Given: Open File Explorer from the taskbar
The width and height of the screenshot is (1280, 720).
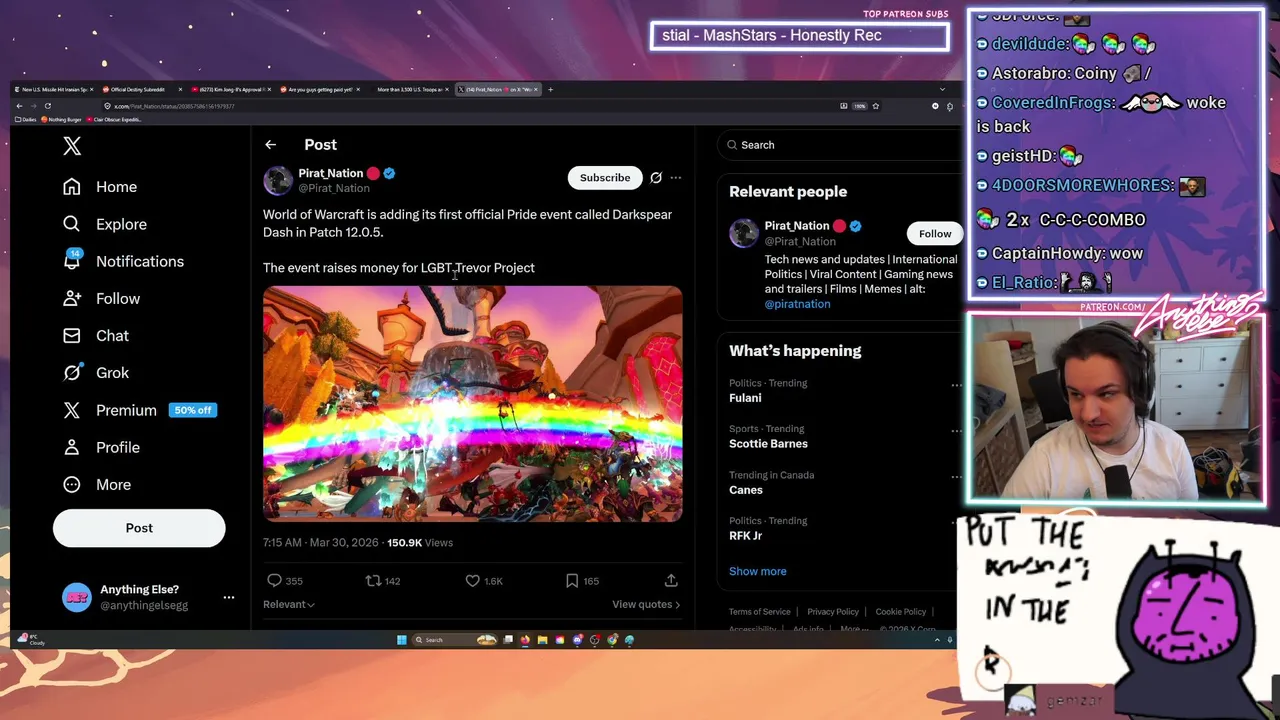Looking at the screenshot, I should [543, 640].
